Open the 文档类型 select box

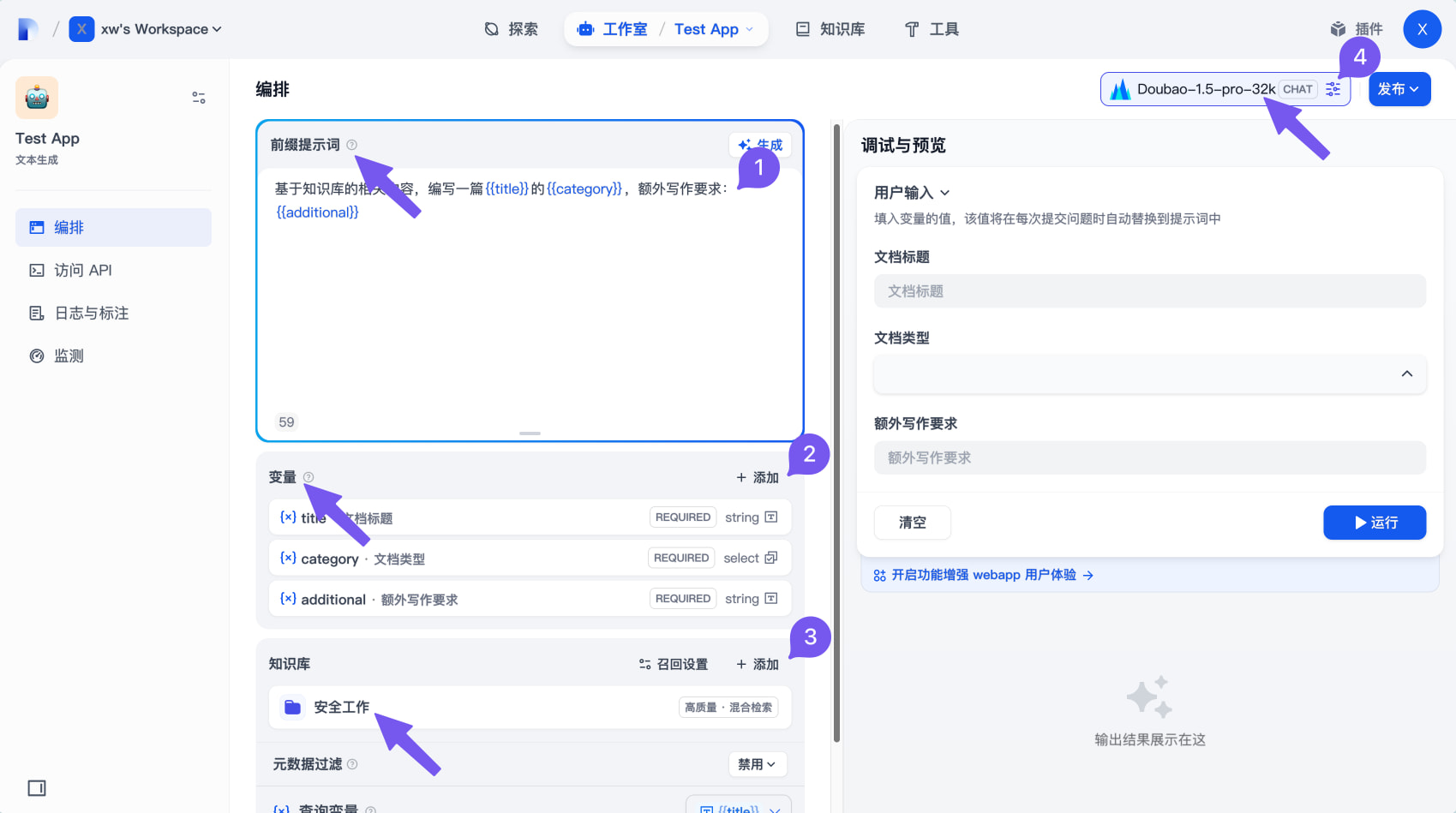point(1150,374)
